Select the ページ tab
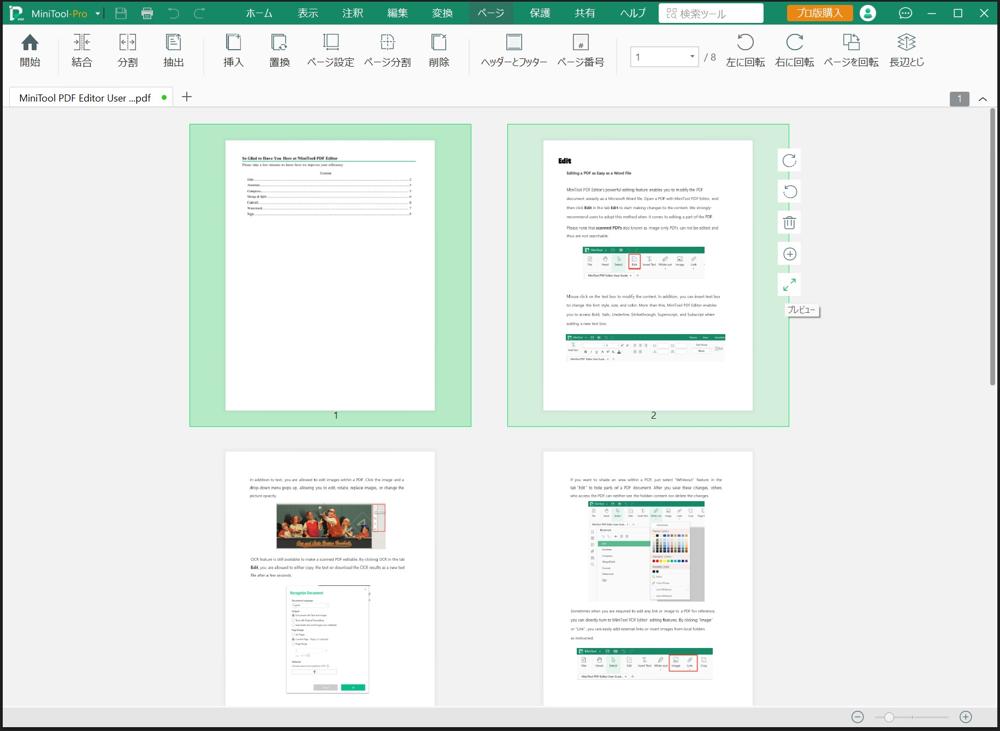 click(x=490, y=13)
